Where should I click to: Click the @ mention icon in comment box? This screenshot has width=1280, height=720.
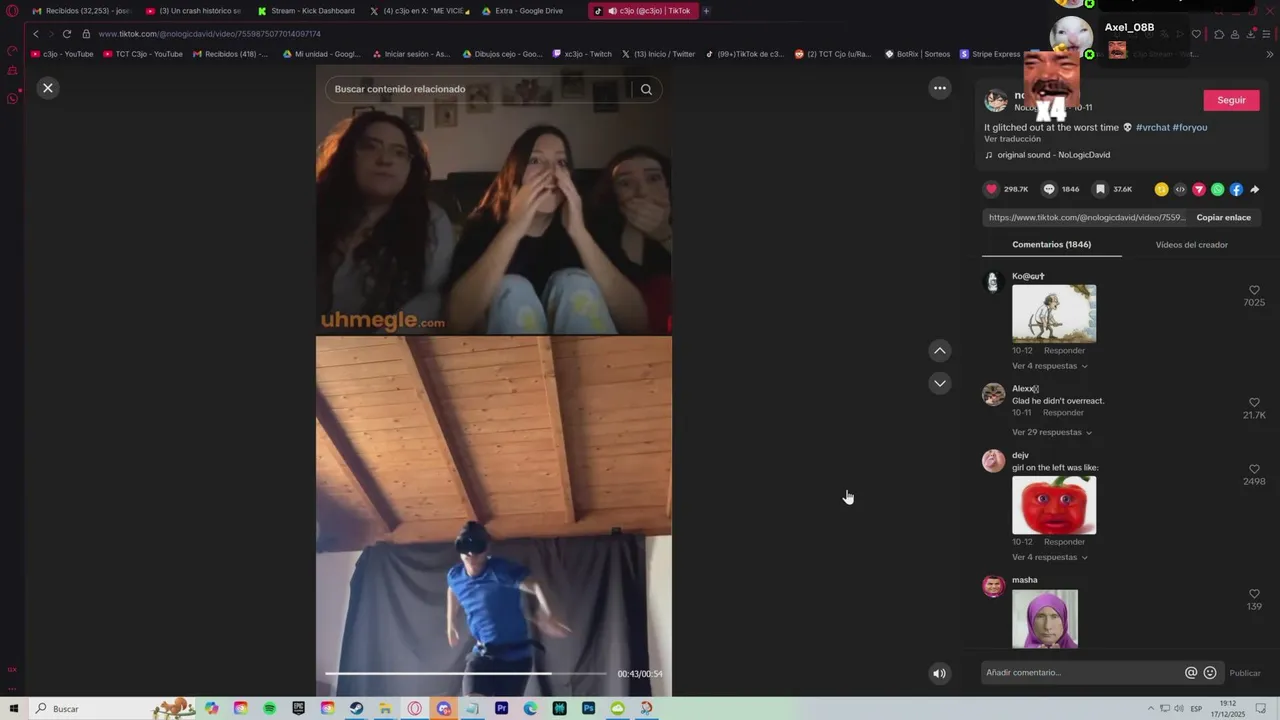(x=1191, y=673)
